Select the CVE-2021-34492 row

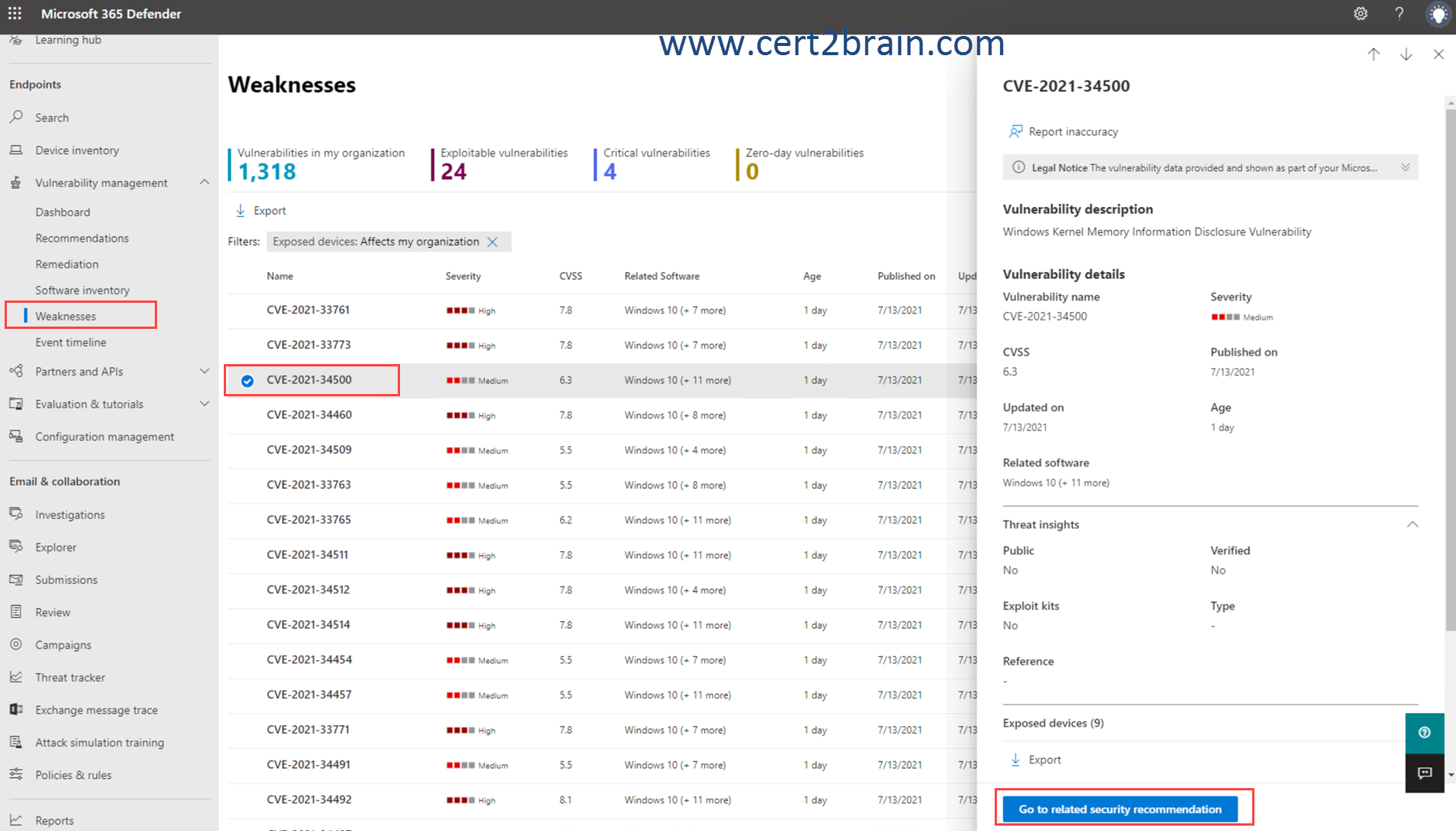click(x=602, y=800)
